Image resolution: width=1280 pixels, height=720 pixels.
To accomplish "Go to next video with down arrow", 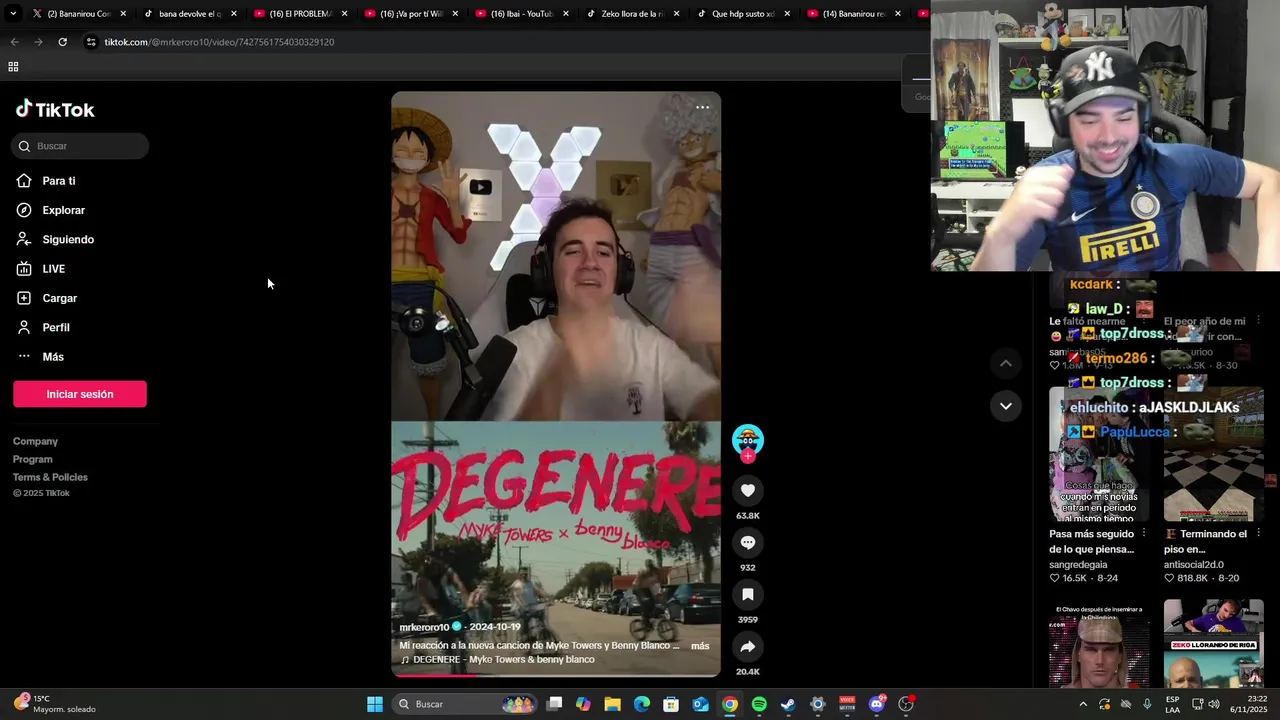I will tap(1005, 406).
